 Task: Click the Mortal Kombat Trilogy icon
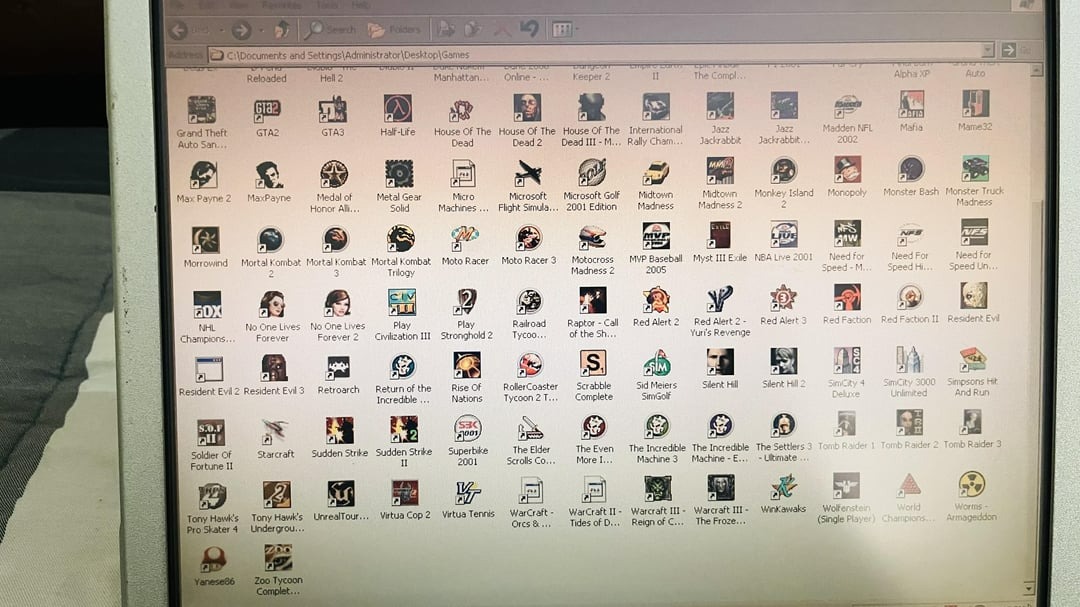pos(400,238)
